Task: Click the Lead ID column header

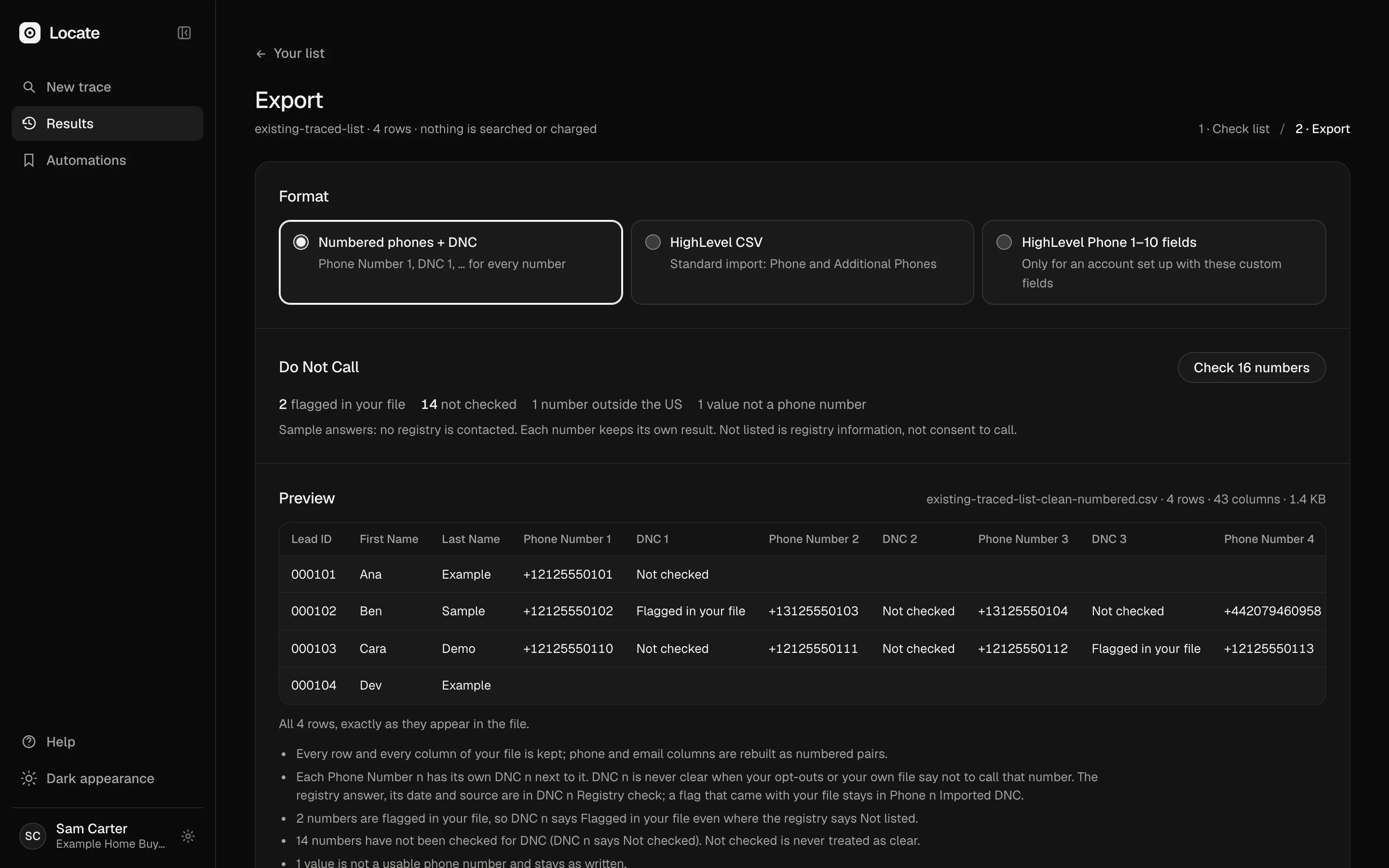Action: click(x=311, y=539)
